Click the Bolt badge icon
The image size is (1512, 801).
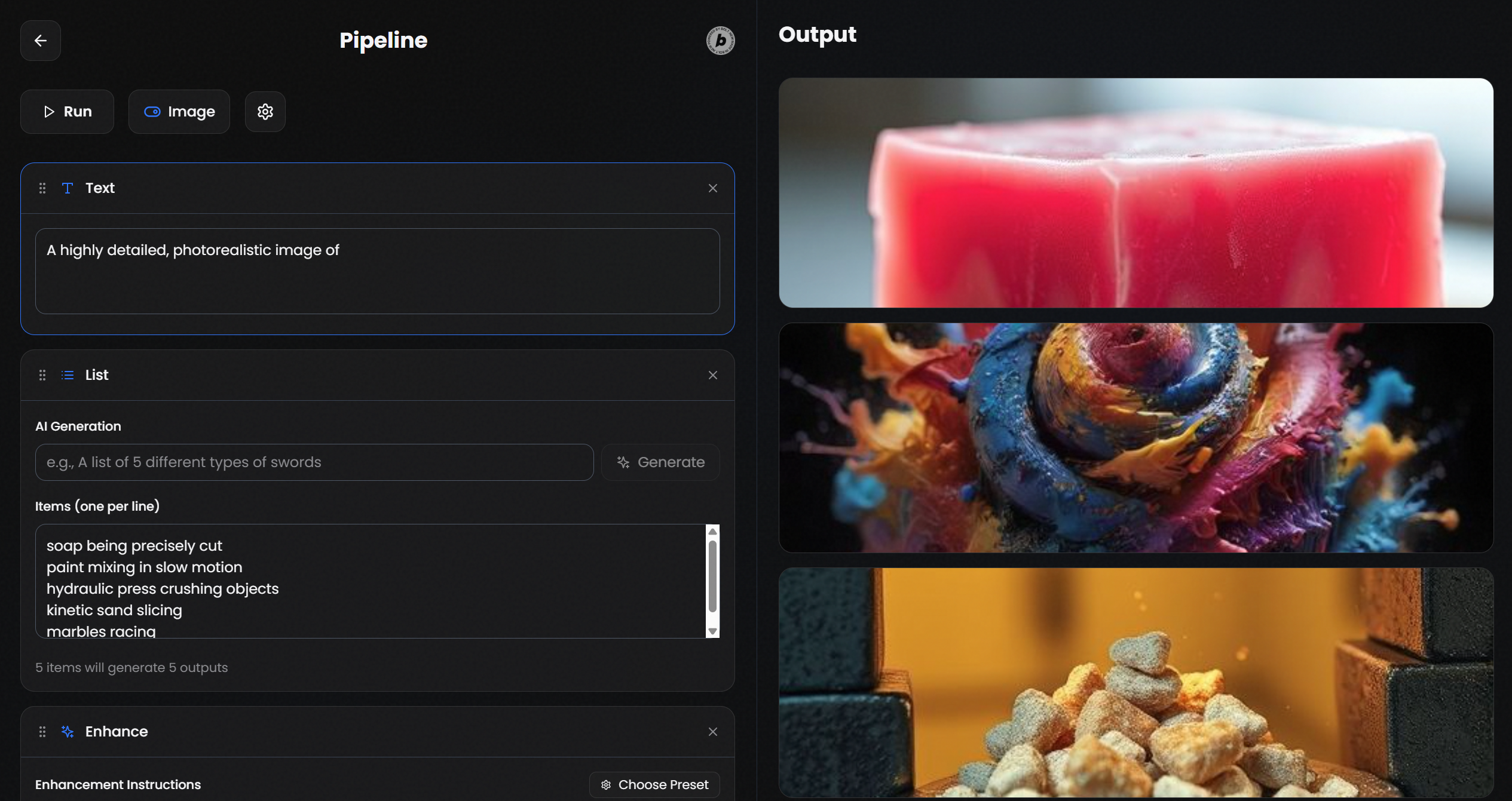point(720,41)
